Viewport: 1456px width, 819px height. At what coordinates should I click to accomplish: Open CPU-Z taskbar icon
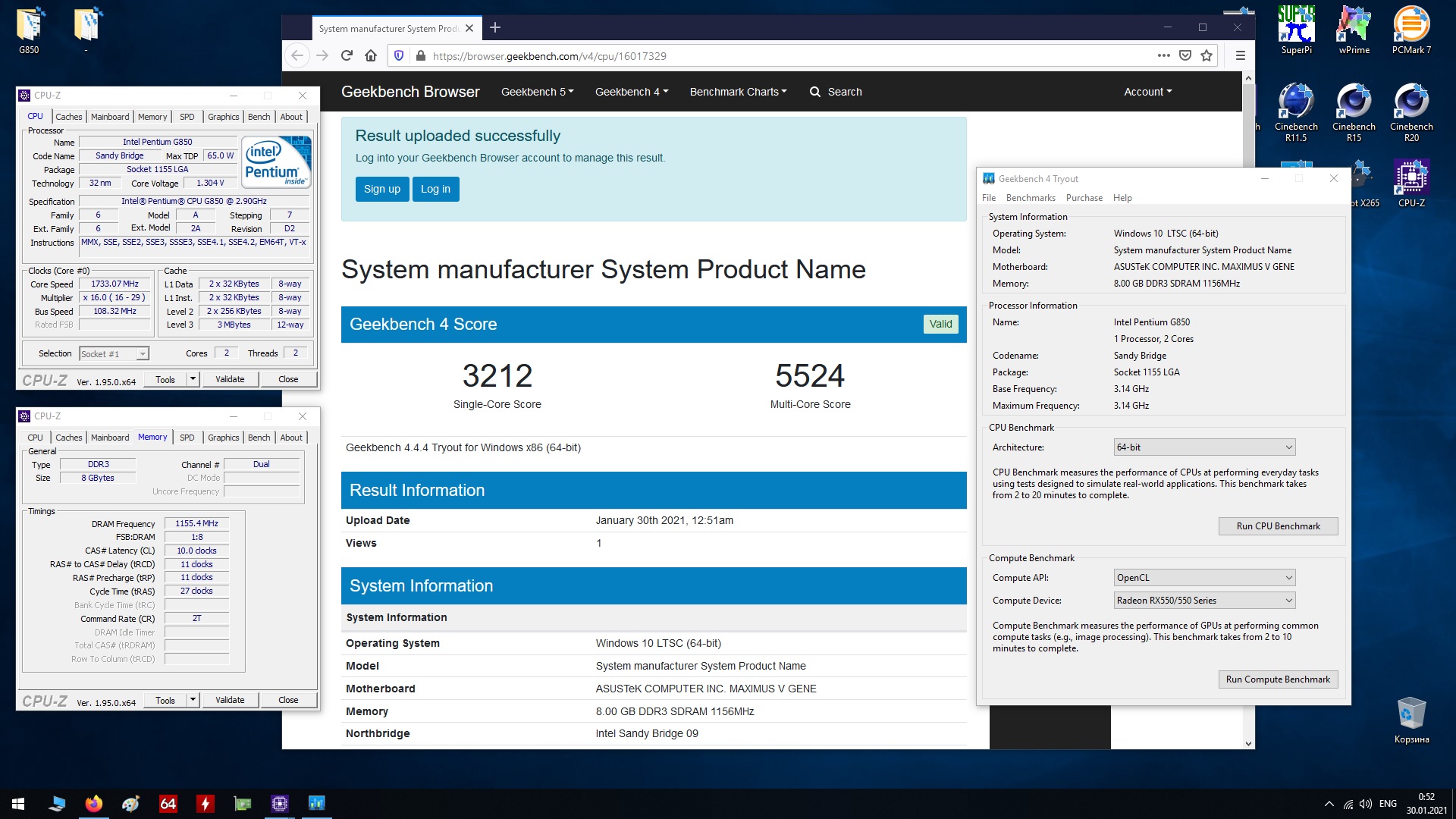pyautogui.click(x=280, y=804)
